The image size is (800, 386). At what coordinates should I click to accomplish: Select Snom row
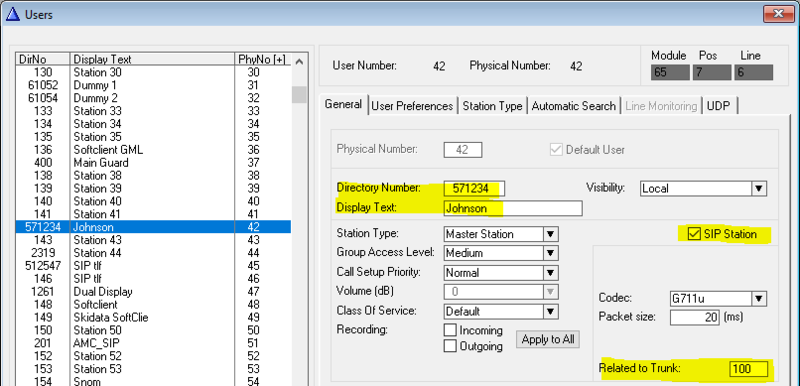pos(153,381)
